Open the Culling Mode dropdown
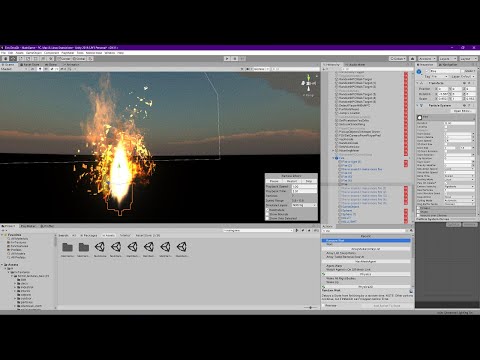This screenshot has width=480, height=360. (459, 201)
